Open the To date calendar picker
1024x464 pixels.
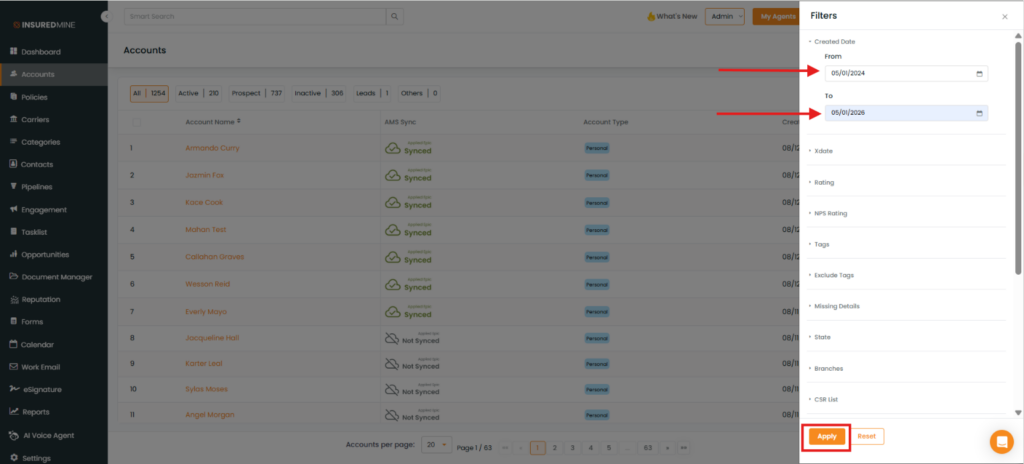click(979, 113)
